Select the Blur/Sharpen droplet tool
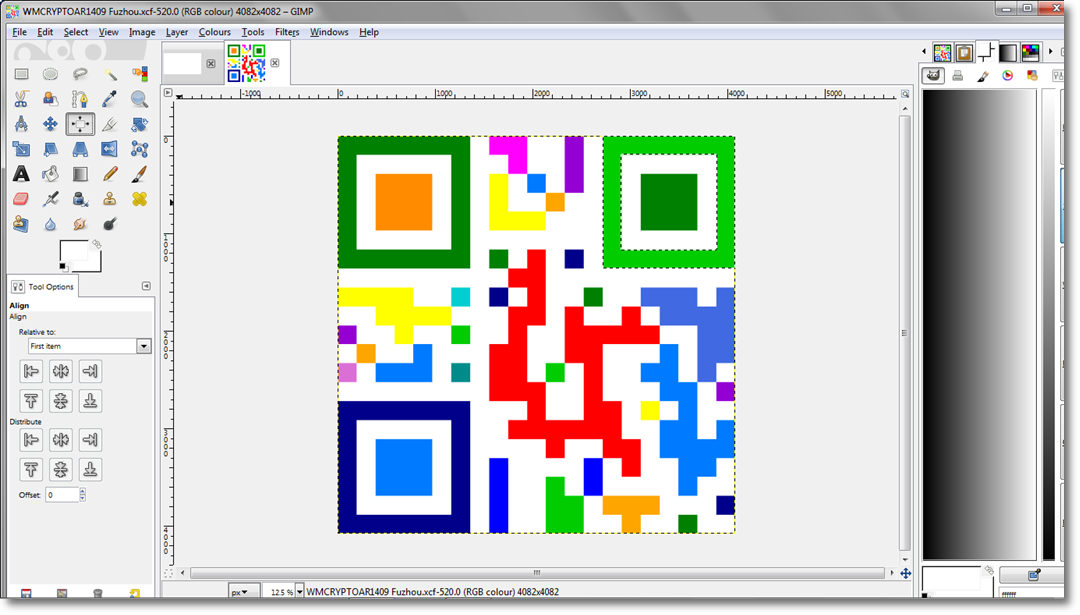 (50, 224)
